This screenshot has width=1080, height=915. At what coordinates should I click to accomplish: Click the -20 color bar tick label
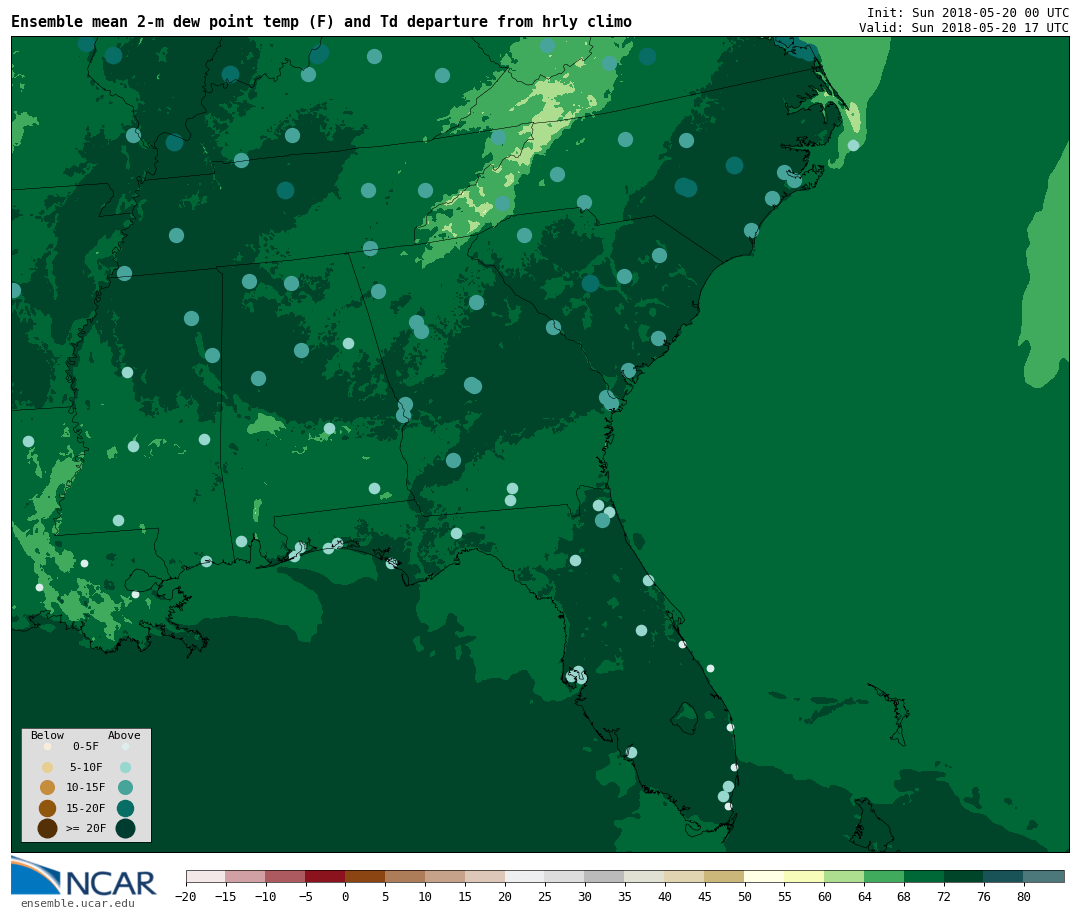click(x=185, y=896)
